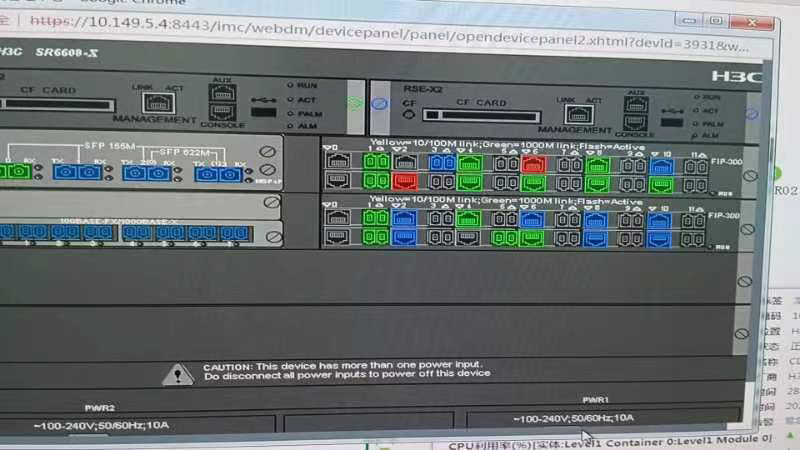Click the upper FIP-300 card label
Viewport: 800px width, 450px height.
(x=727, y=162)
